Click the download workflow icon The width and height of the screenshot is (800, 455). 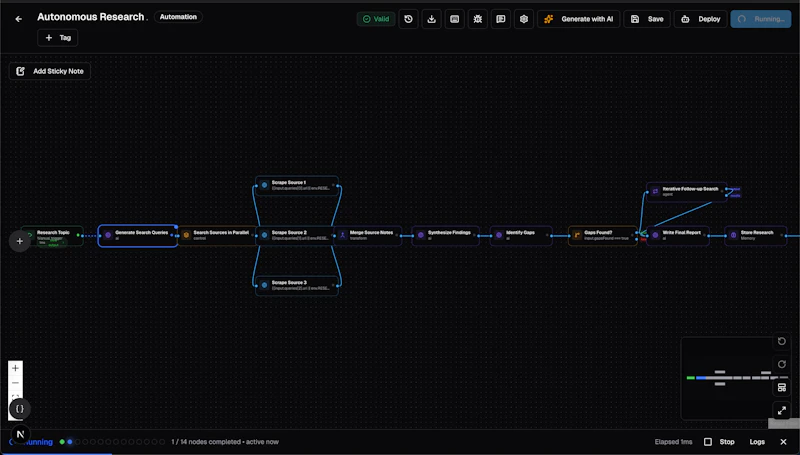(431, 19)
